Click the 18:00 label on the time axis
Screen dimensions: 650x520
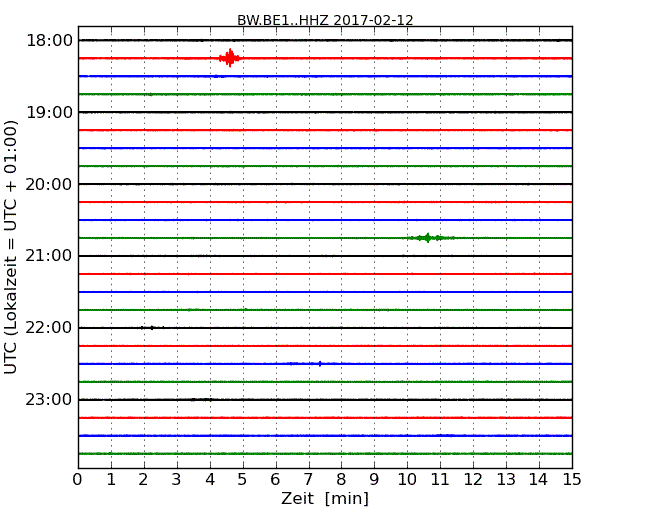[50, 41]
